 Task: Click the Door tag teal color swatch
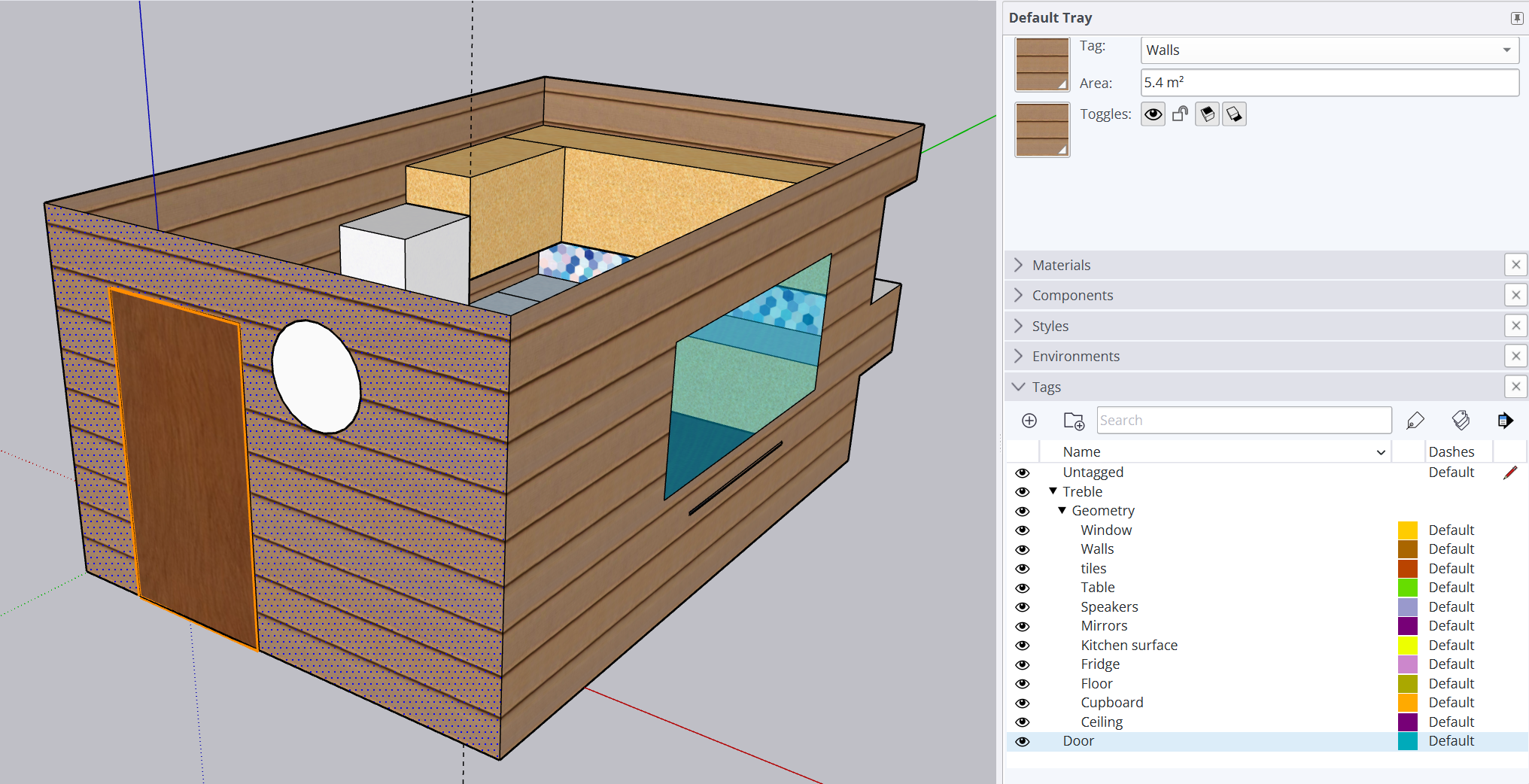point(1408,741)
